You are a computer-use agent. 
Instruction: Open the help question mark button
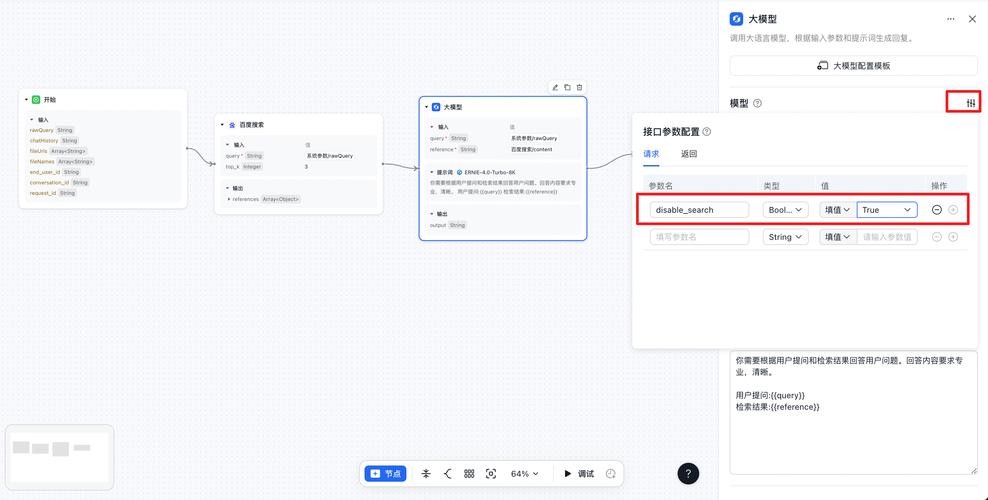(x=688, y=474)
